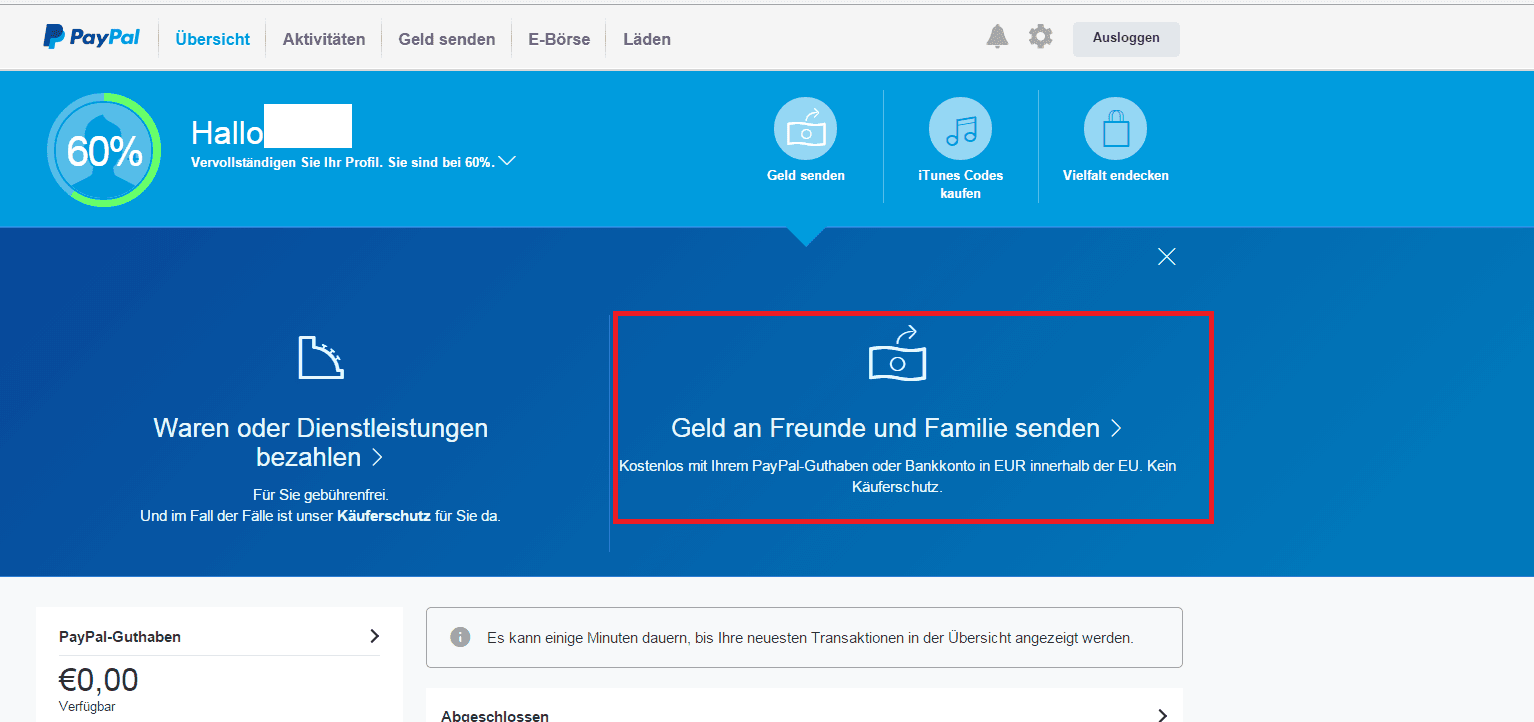1534x722 pixels.
Task: Click Vervollständigen Sie Ihr Profil text
Action: point(342,161)
